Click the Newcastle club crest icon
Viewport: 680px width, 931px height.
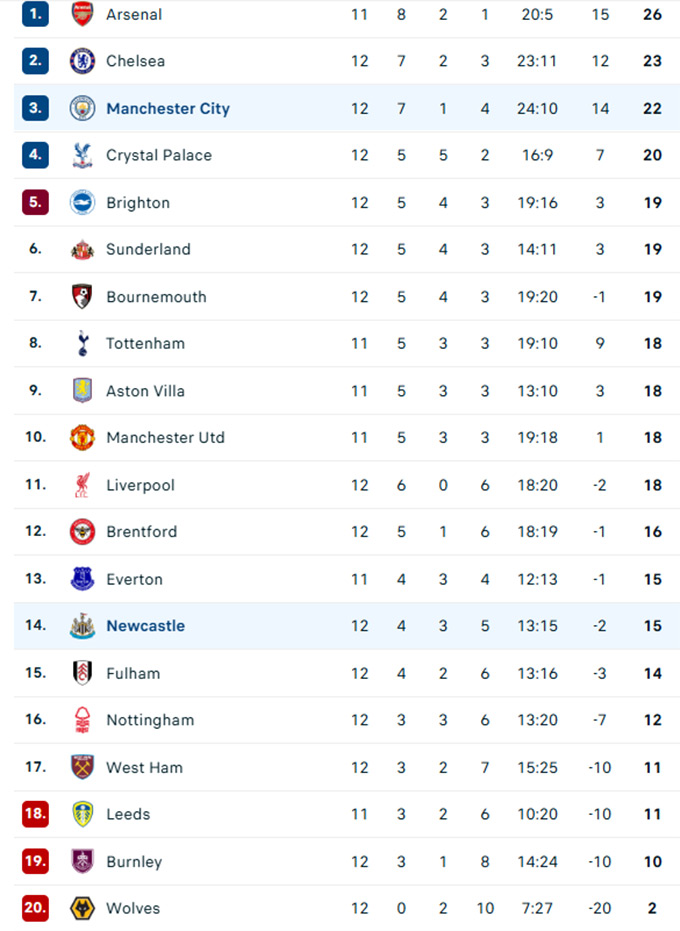(x=82, y=626)
